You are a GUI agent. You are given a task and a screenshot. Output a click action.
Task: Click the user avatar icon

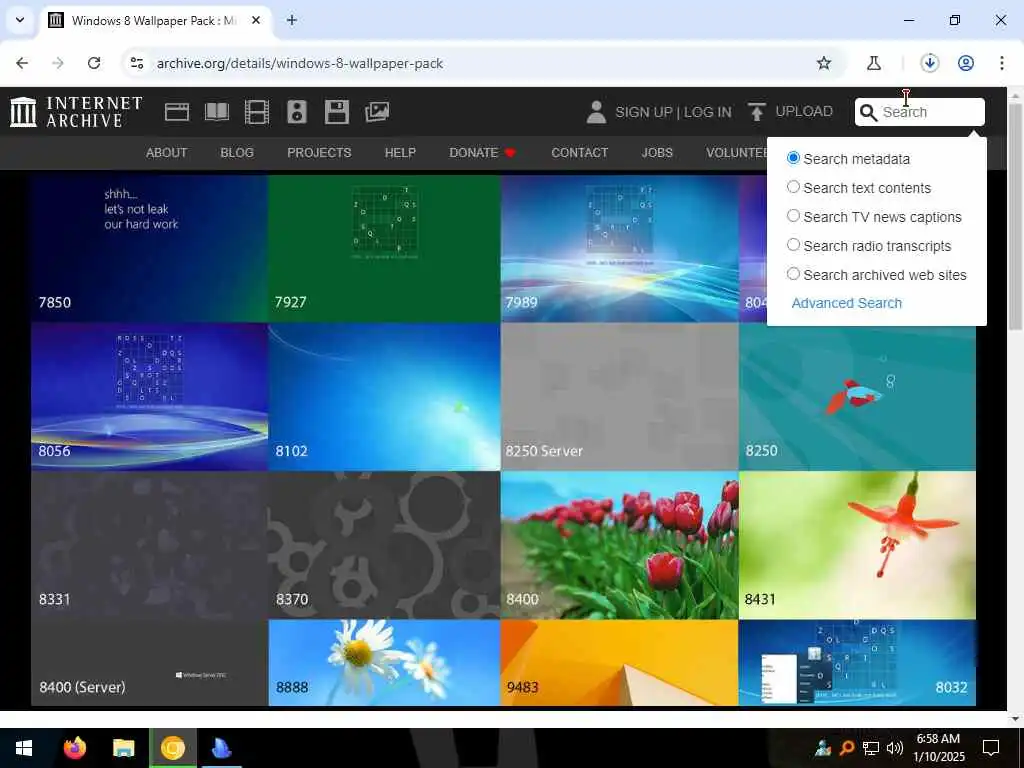pos(596,112)
